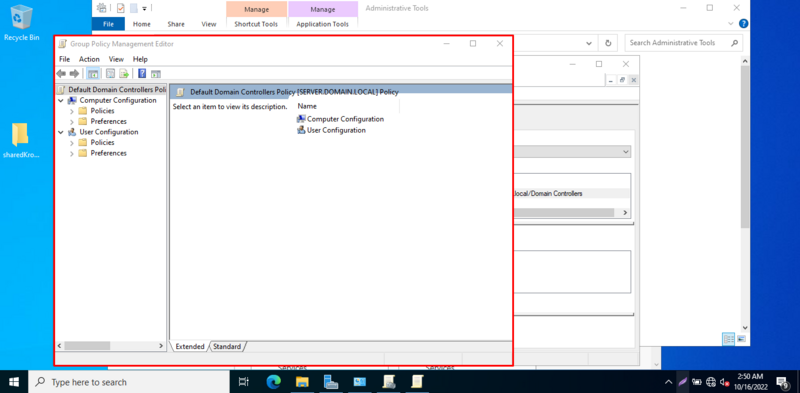This screenshot has width=800, height=393.
Task: Show hidden system tray icons chevron
Action: pyautogui.click(x=668, y=382)
